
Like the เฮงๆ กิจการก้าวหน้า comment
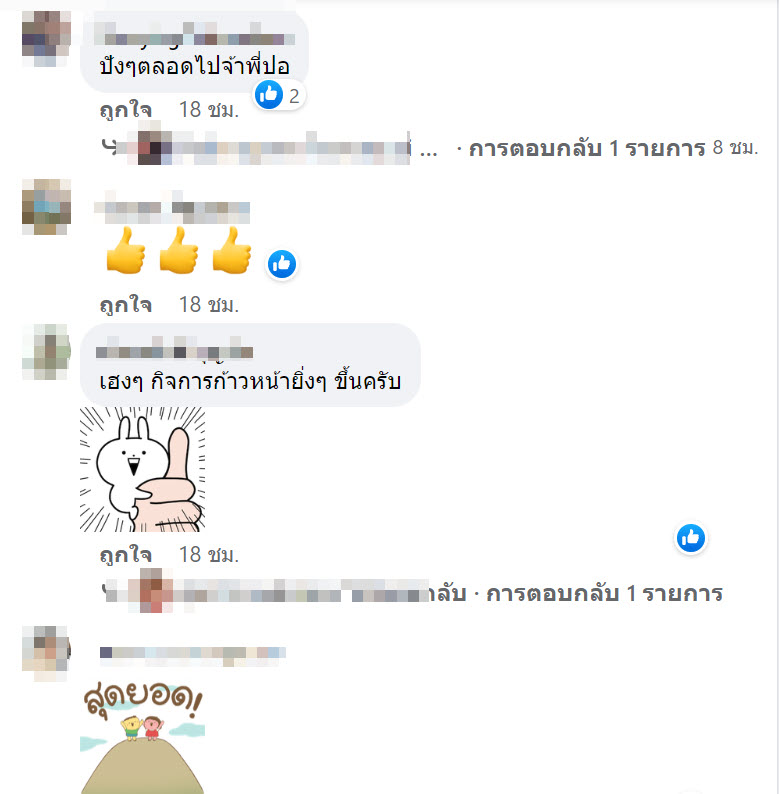pyautogui.click(x=125, y=555)
